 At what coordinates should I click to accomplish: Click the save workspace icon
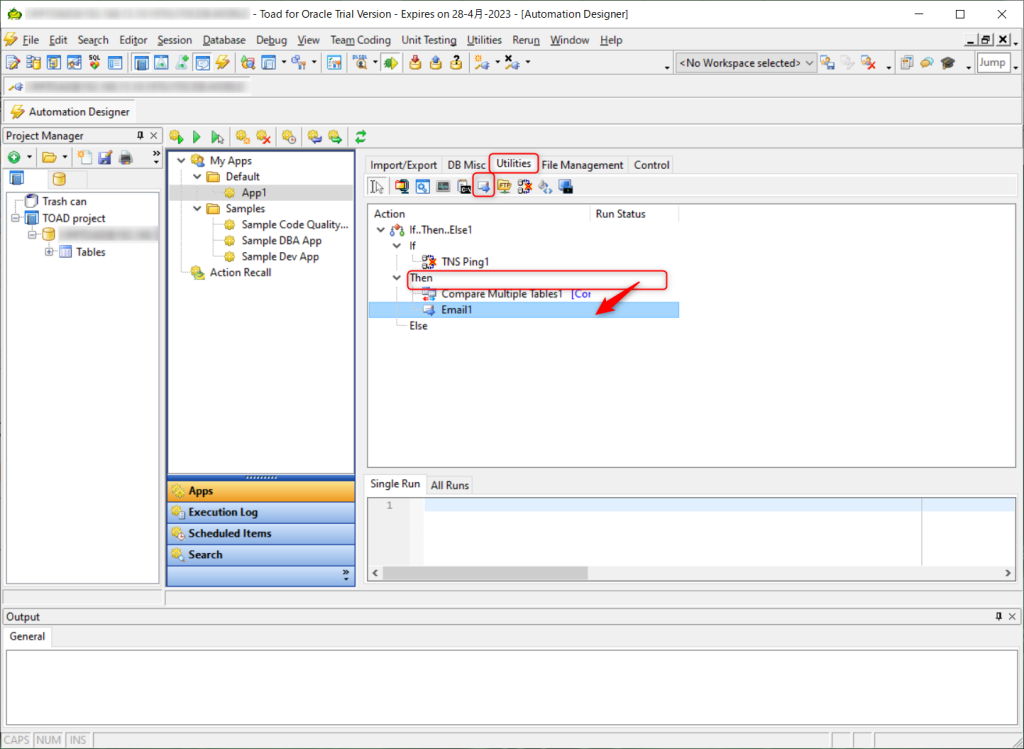[827, 63]
